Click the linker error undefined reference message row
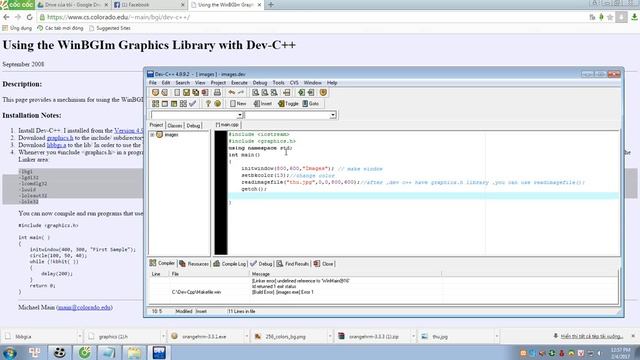 301,281
